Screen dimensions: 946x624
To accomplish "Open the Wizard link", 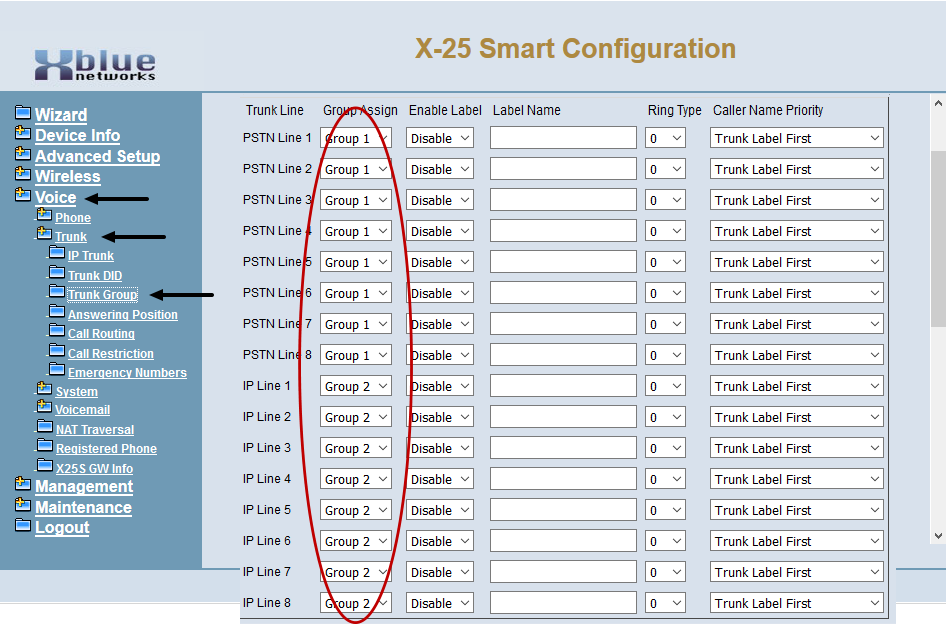I will [x=61, y=115].
